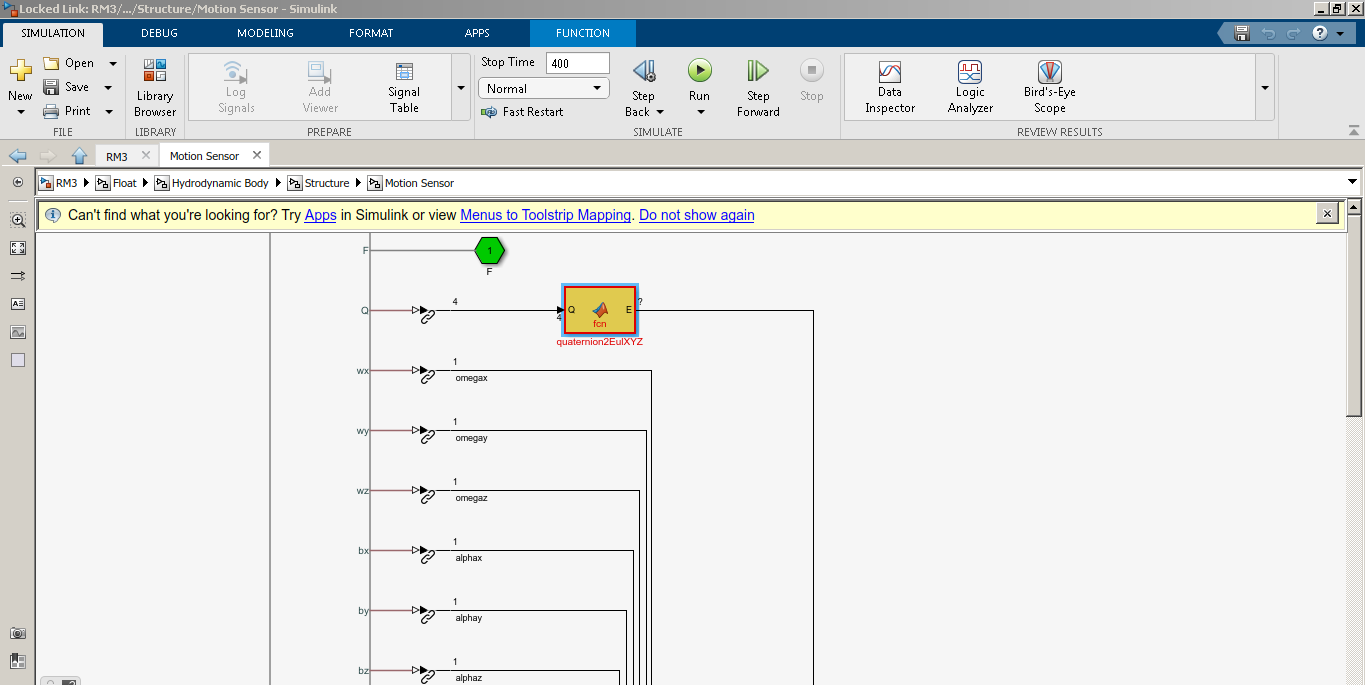This screenshot has width=1365, height=685.
Task: Collapse the explorer bar with the circled arrow
Action: pos(17,182)
